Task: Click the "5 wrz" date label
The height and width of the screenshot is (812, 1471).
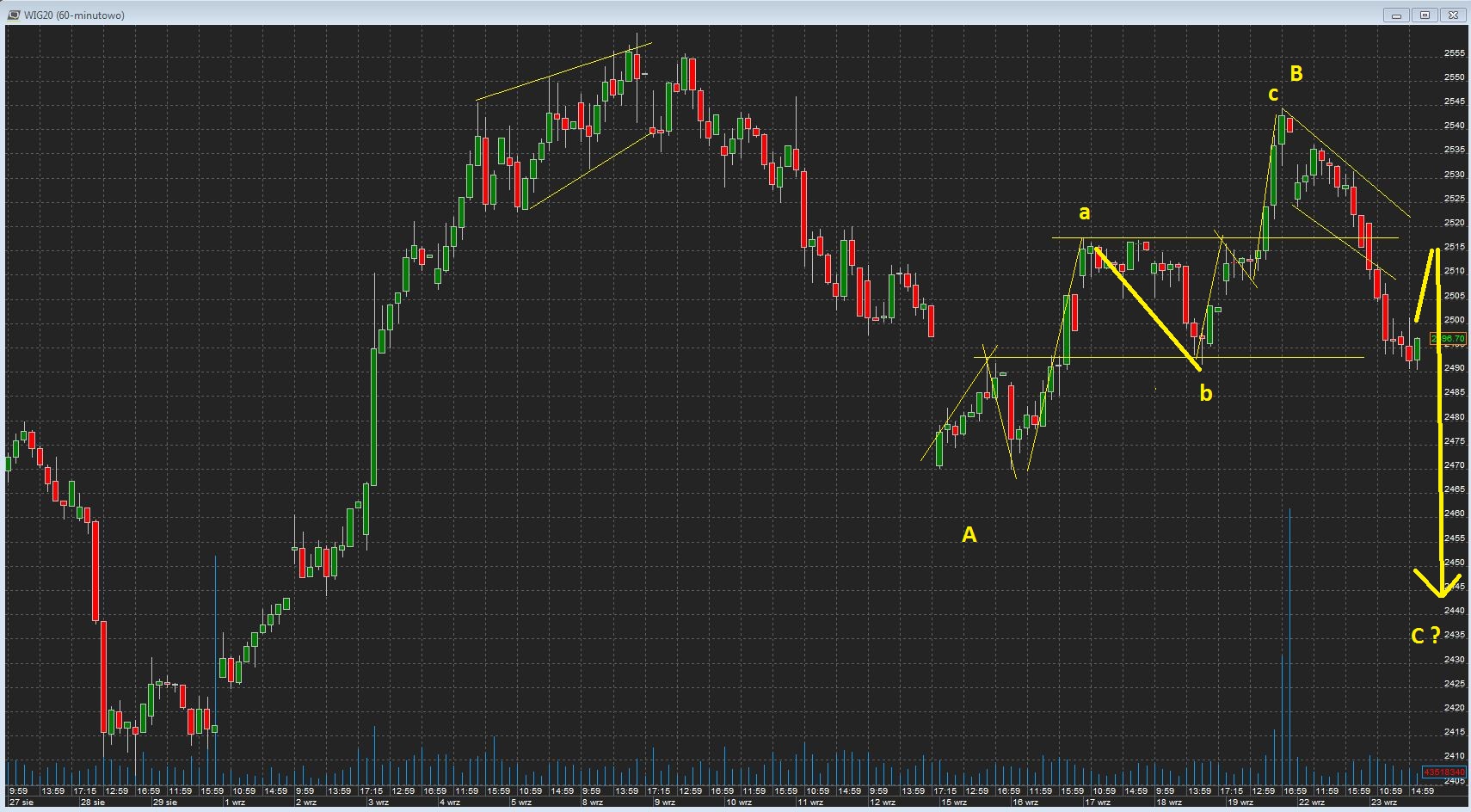Action: [x=521, y=803]
